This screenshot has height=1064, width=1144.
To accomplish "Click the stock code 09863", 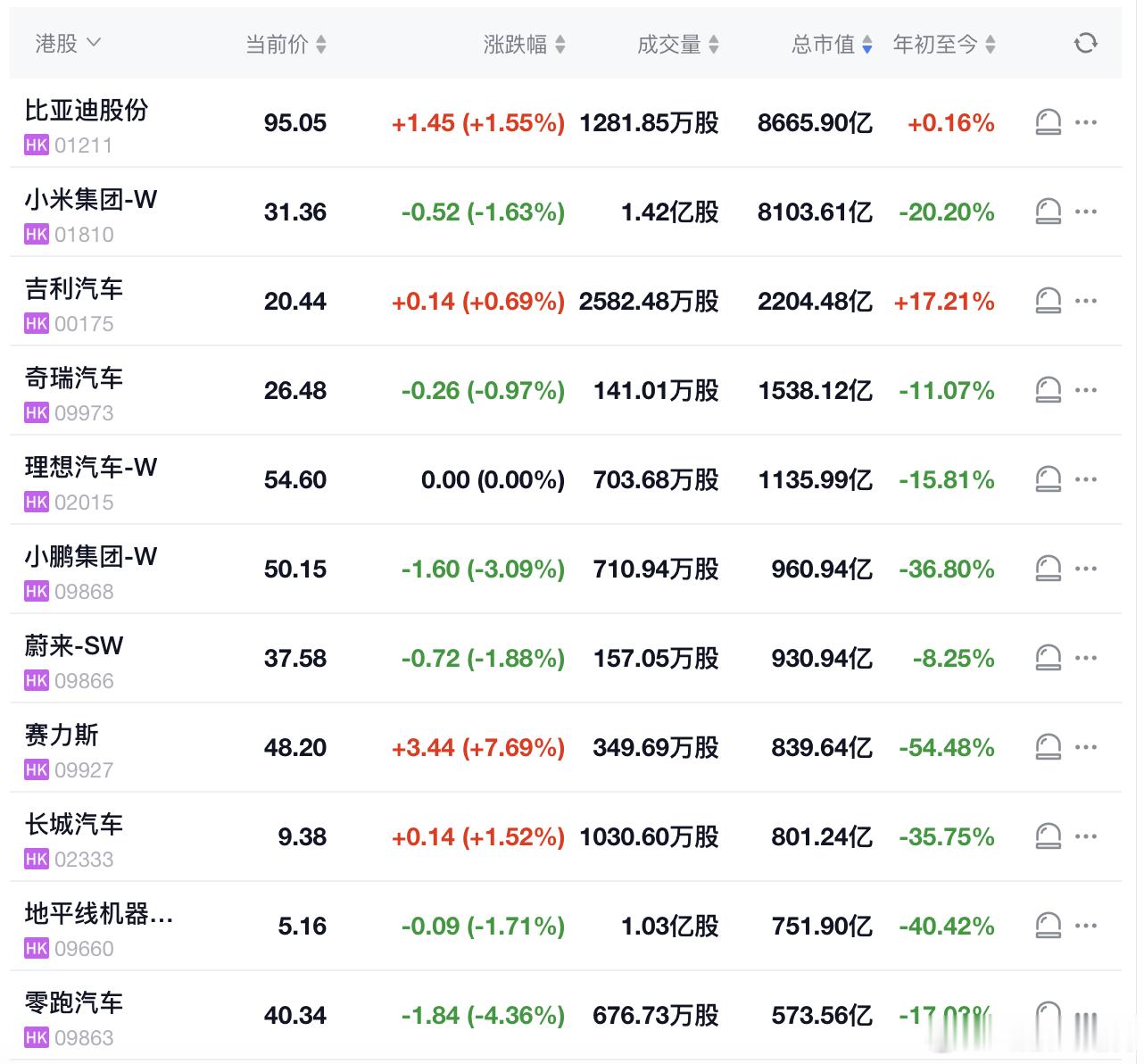I will [84, 1038].
